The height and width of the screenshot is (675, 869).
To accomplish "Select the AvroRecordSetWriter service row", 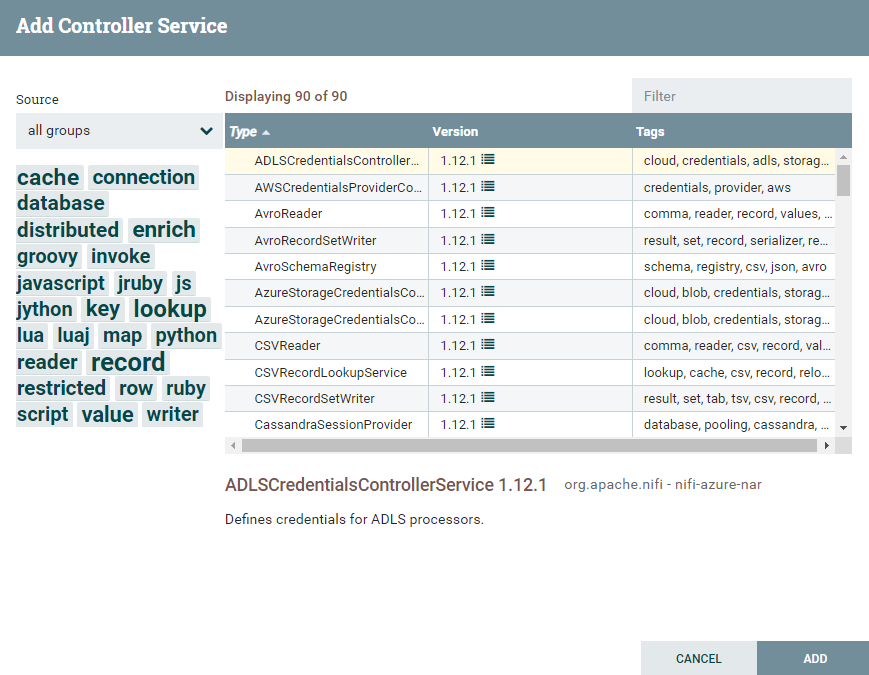I will (x=530, y=240).
